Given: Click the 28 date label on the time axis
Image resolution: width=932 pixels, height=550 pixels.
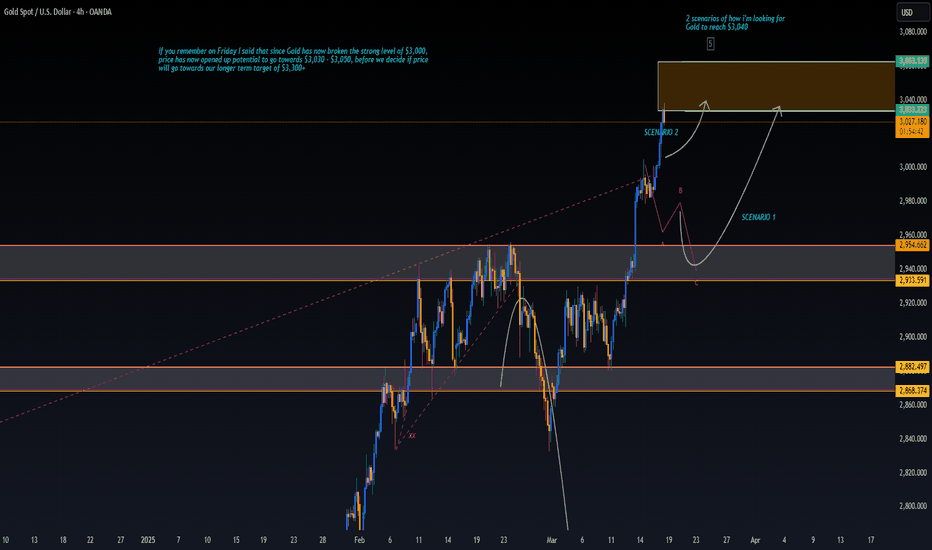Looking at the screenshot, I should click(x=323, y=540).
